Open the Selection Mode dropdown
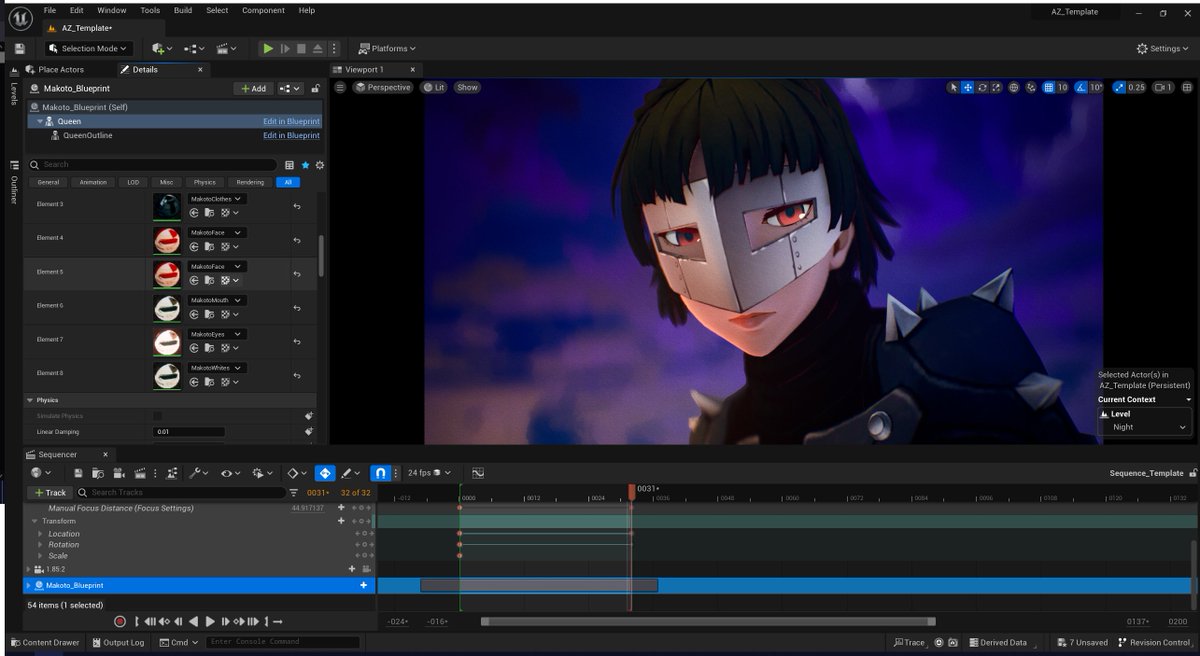The height and width of the screenshot is (656, 1200). coord(88,48)
